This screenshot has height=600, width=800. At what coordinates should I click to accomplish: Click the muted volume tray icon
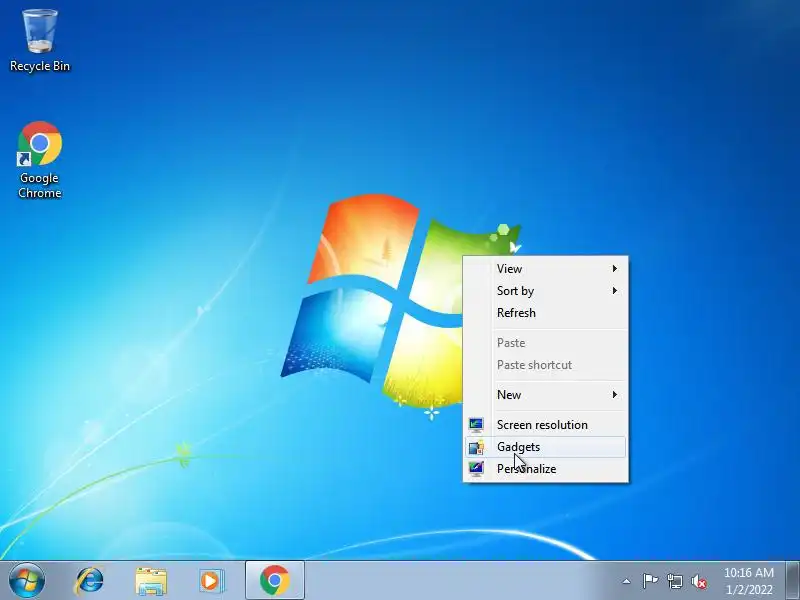[x=699, y=581]
